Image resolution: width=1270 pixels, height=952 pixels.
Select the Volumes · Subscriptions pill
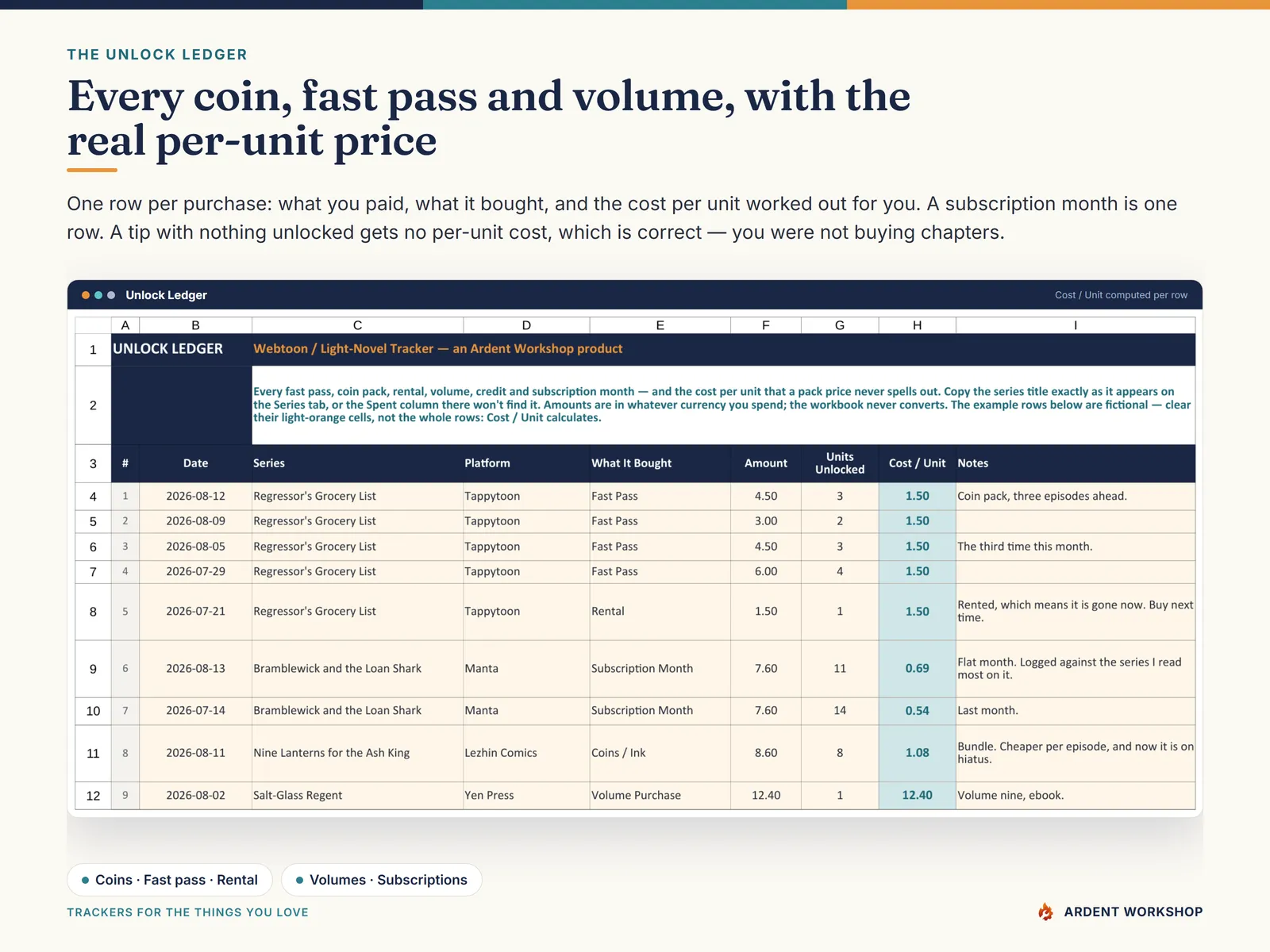(382, 880)
